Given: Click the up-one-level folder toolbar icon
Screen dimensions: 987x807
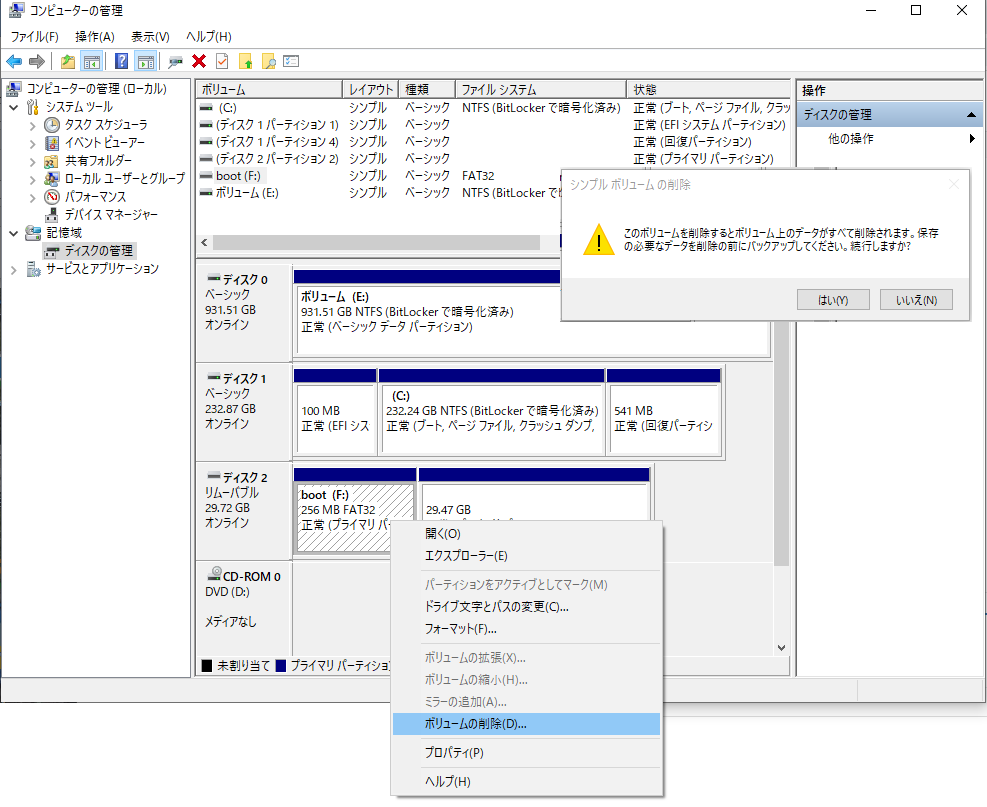Looking at the screenshot, I should click(67, 61).
